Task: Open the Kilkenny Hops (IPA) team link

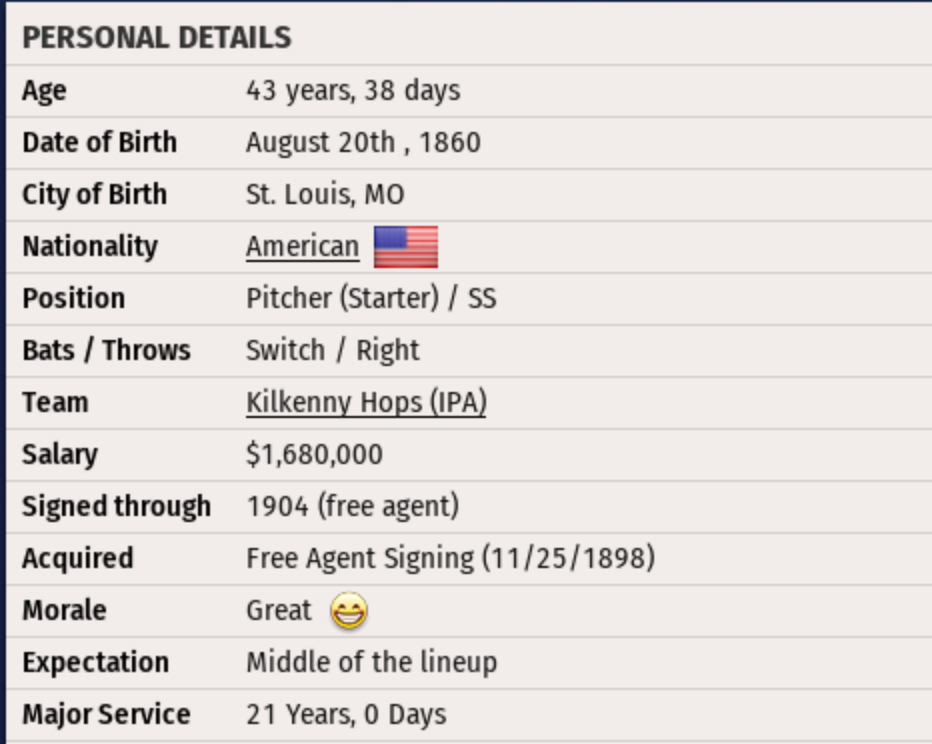Action: click(x=366, y=403)
